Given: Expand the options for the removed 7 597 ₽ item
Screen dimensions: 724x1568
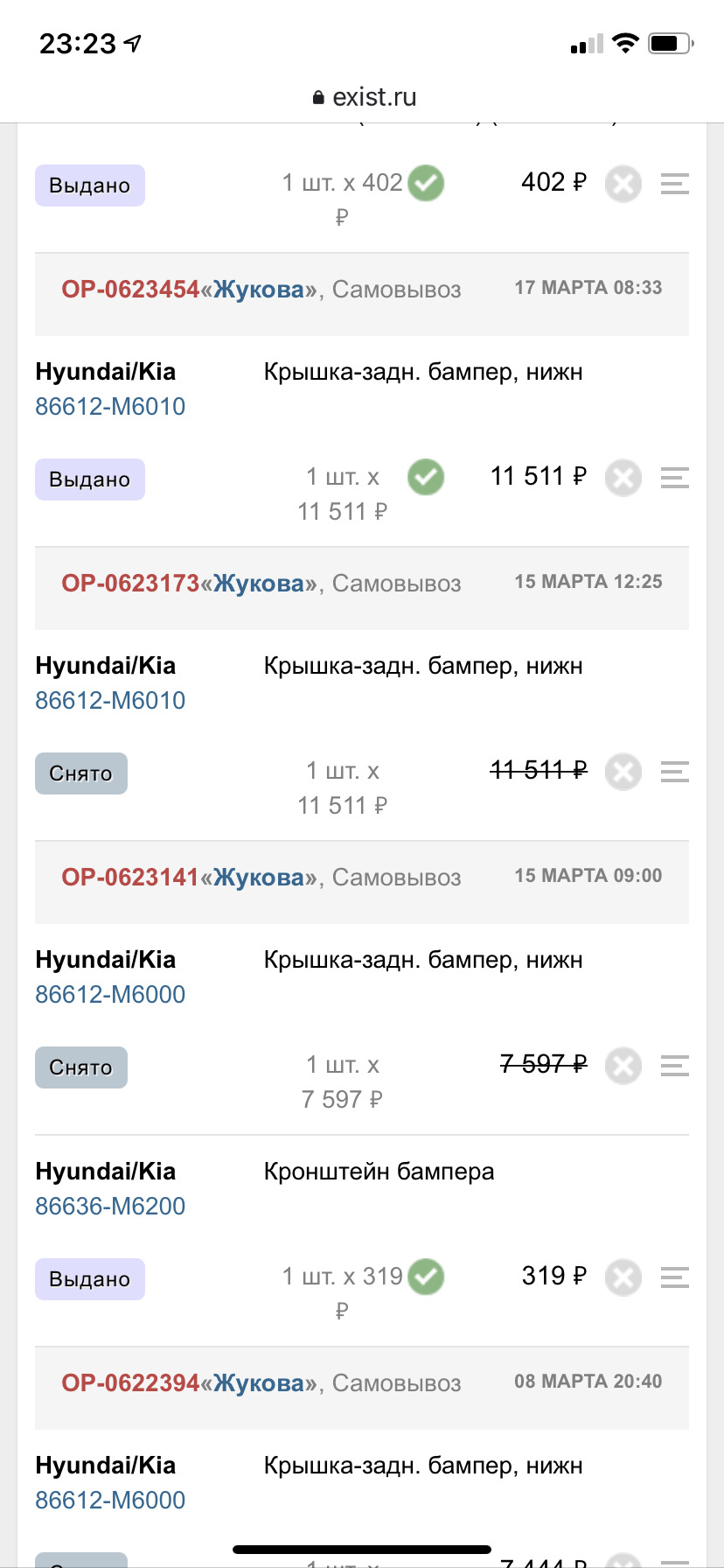Looking at the screenshot, I should [x=674, y=1066].
